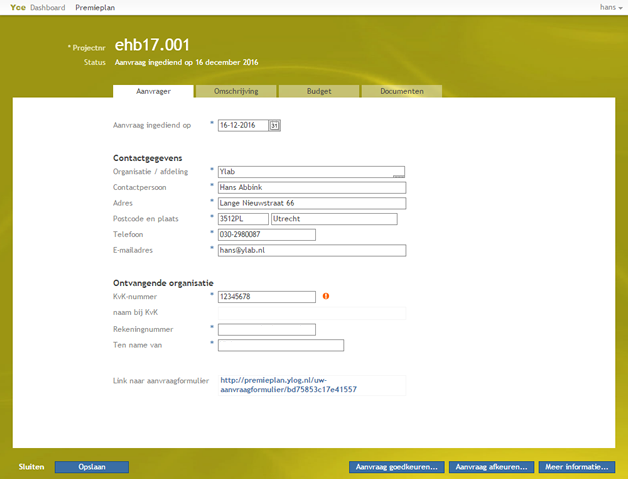Focus the Organisatie / afdeling field
This screenshot has height=479, width=628.
pos(311,172)
